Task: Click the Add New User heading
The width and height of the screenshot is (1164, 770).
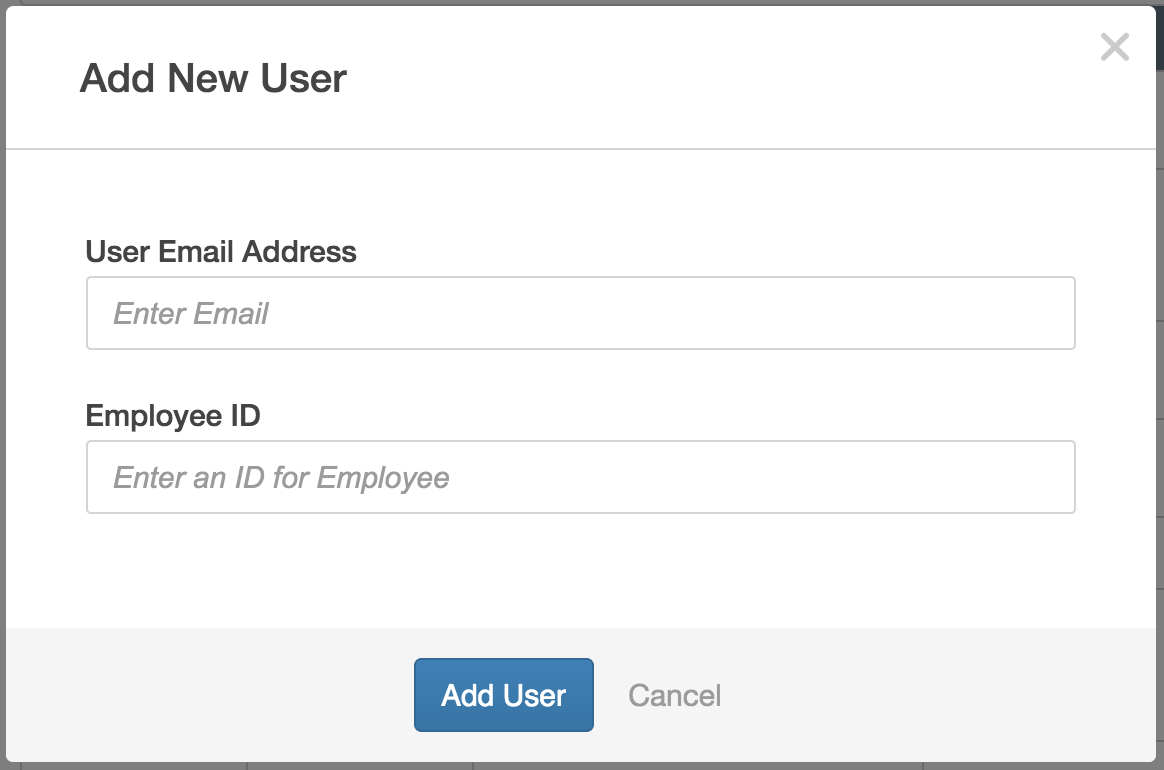Action: point(213,78)
